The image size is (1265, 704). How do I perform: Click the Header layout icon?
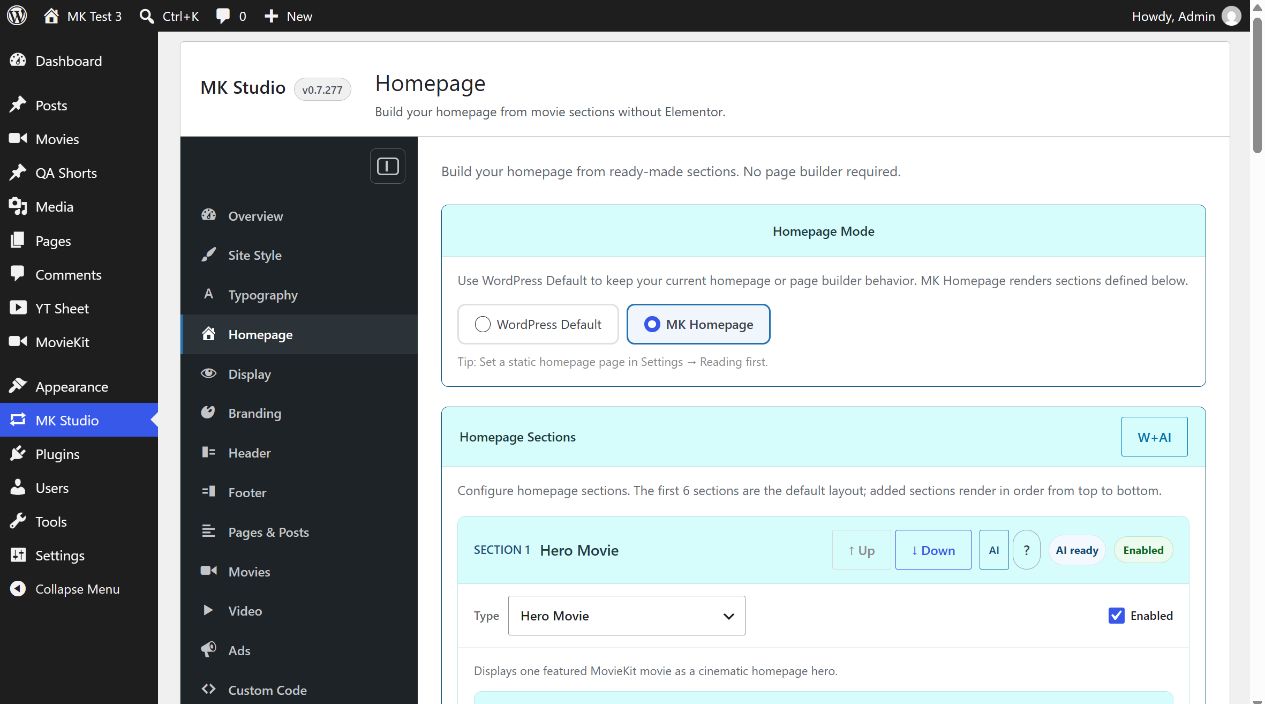[209, 453]
